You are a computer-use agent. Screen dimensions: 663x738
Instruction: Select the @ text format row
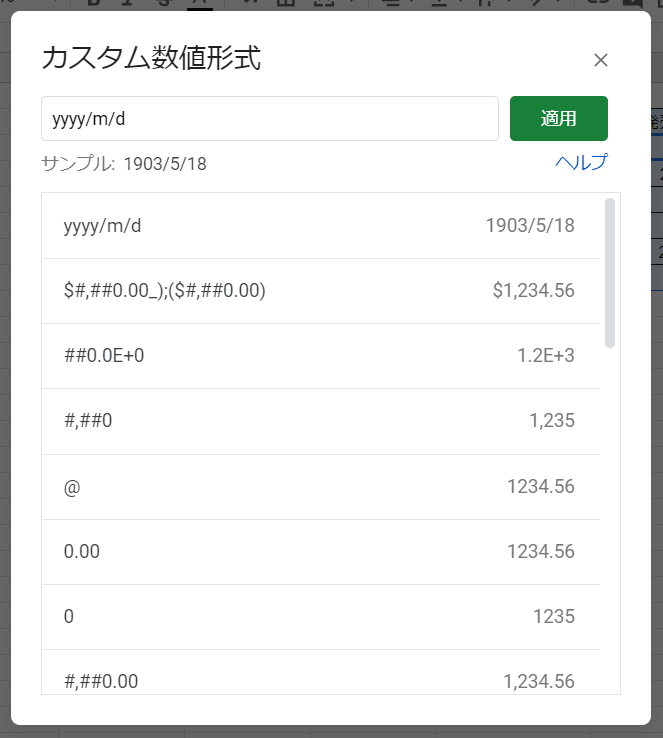tap(321, 487)
